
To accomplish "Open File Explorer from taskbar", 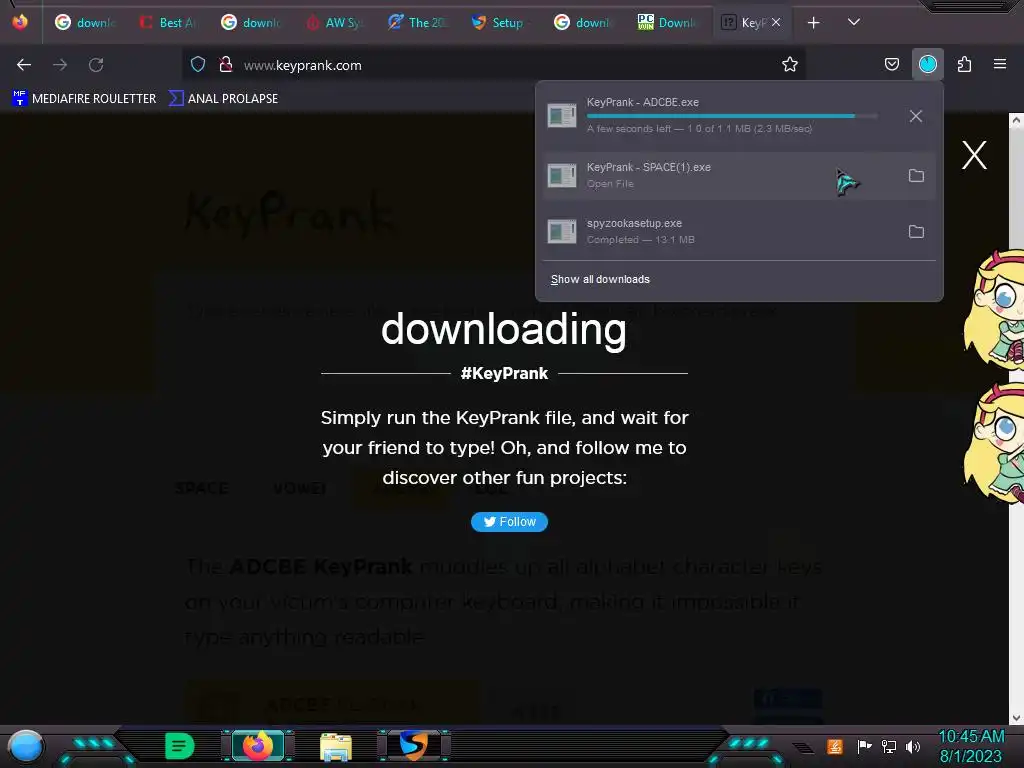I will 336,746.
